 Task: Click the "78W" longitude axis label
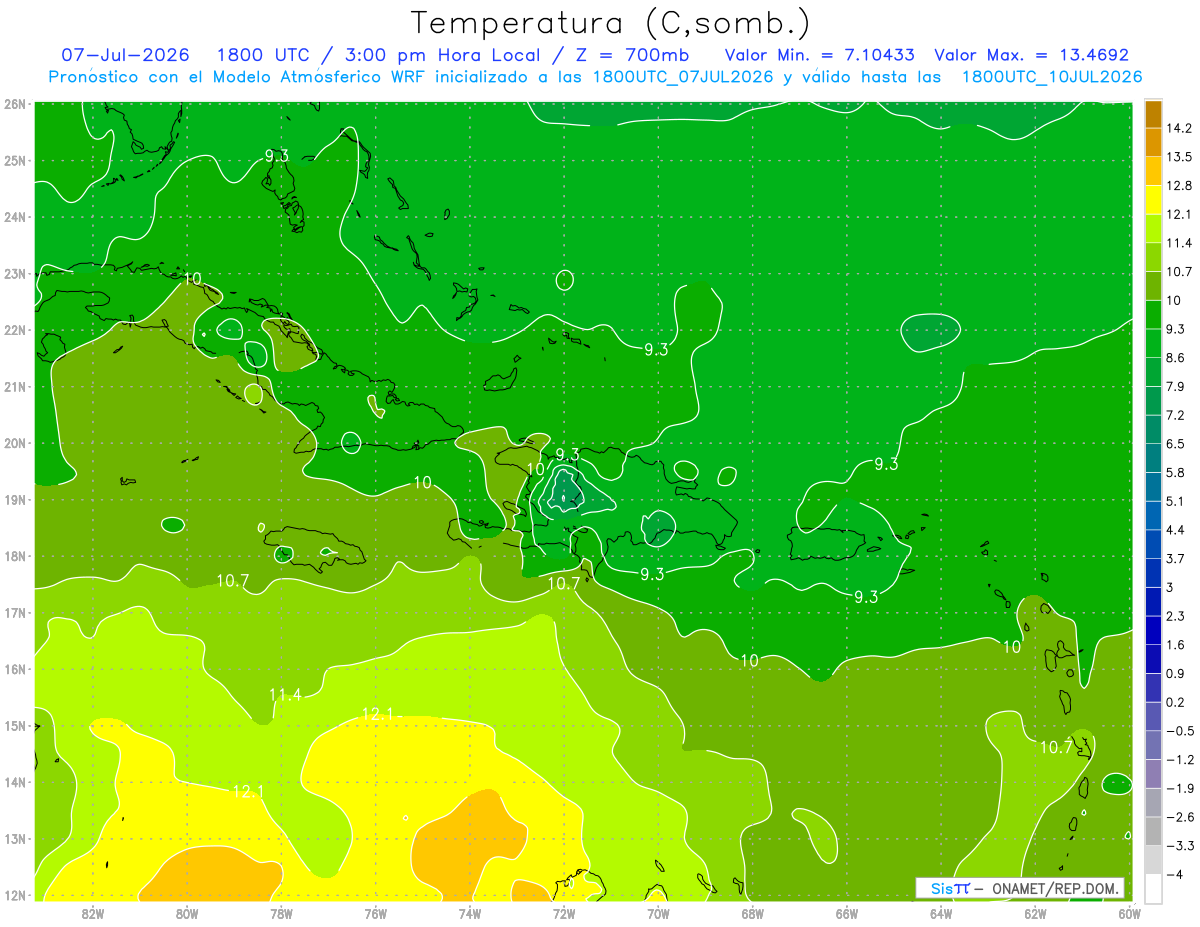pos(281,913)
